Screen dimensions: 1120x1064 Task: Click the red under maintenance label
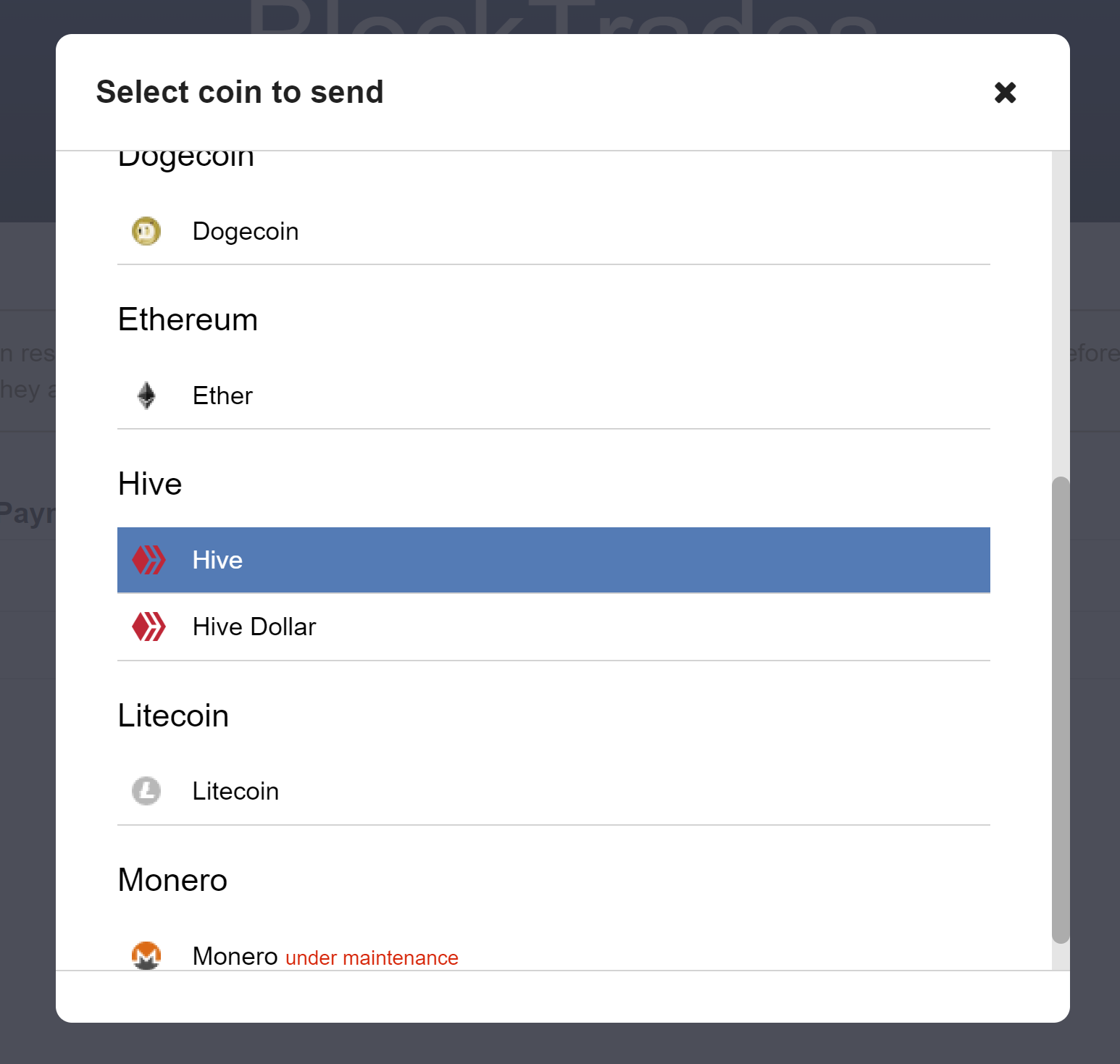click(372, 958)
